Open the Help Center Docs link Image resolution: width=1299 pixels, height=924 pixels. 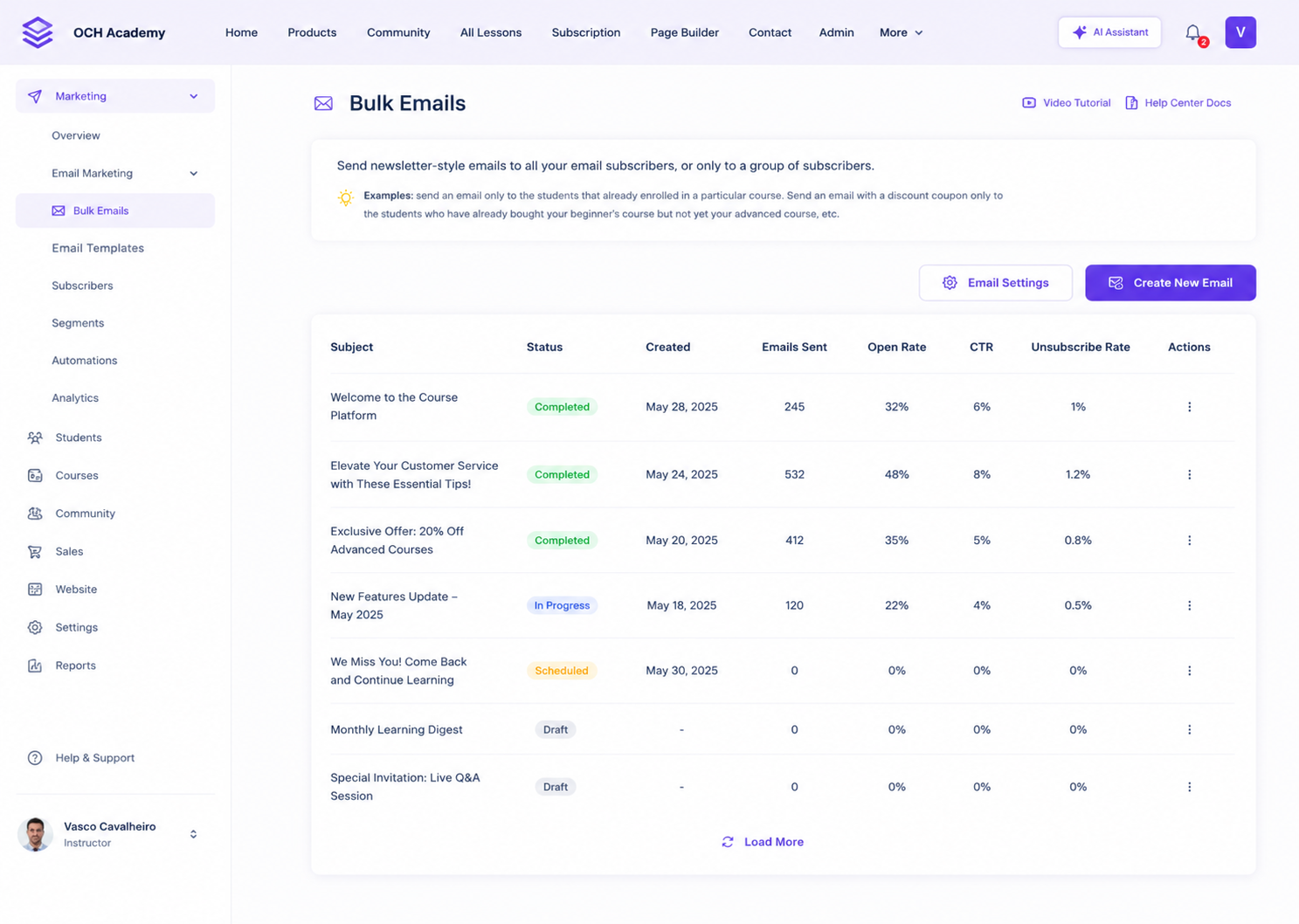pos(1178,103)
